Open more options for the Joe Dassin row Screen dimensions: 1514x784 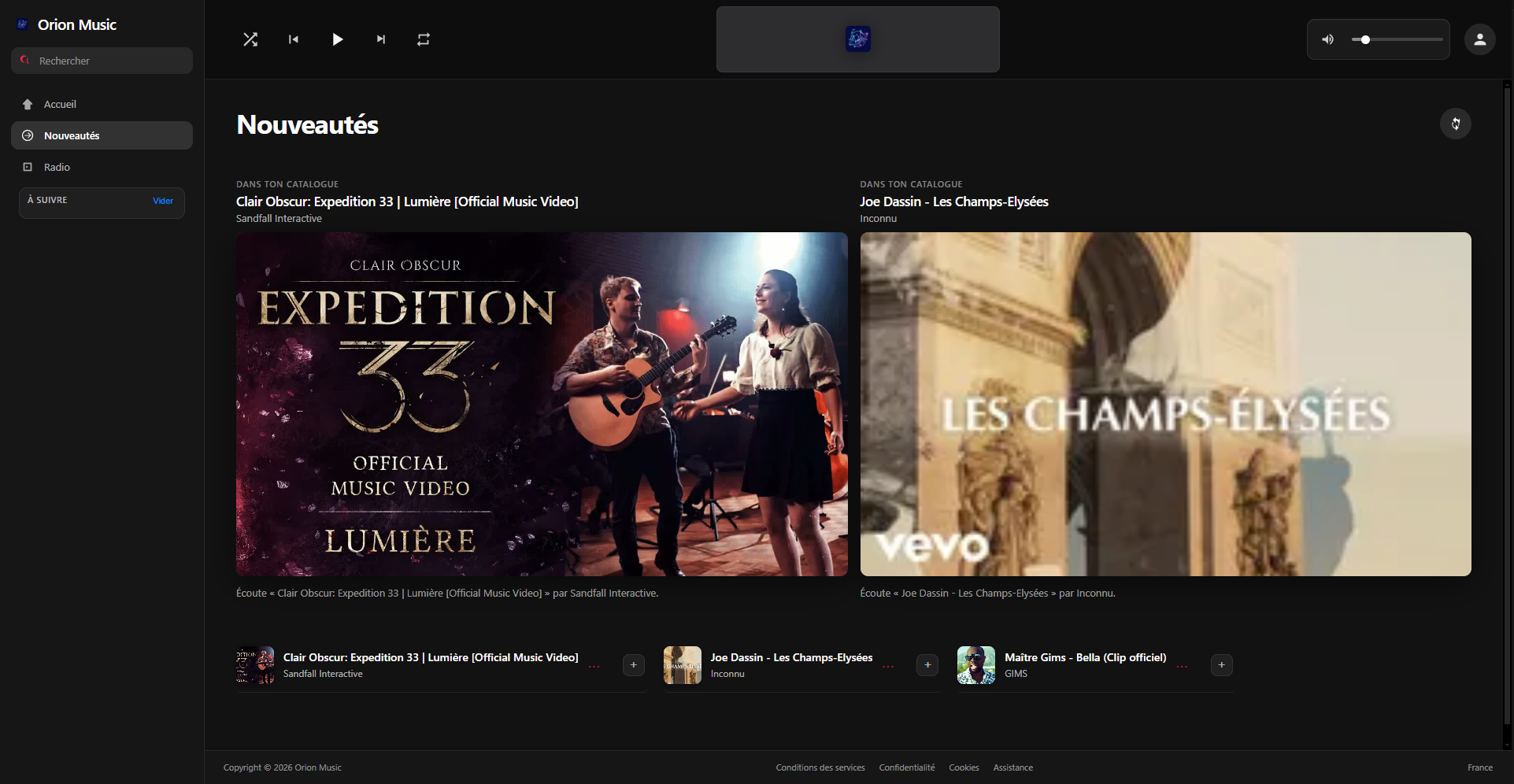coord(888,666)
